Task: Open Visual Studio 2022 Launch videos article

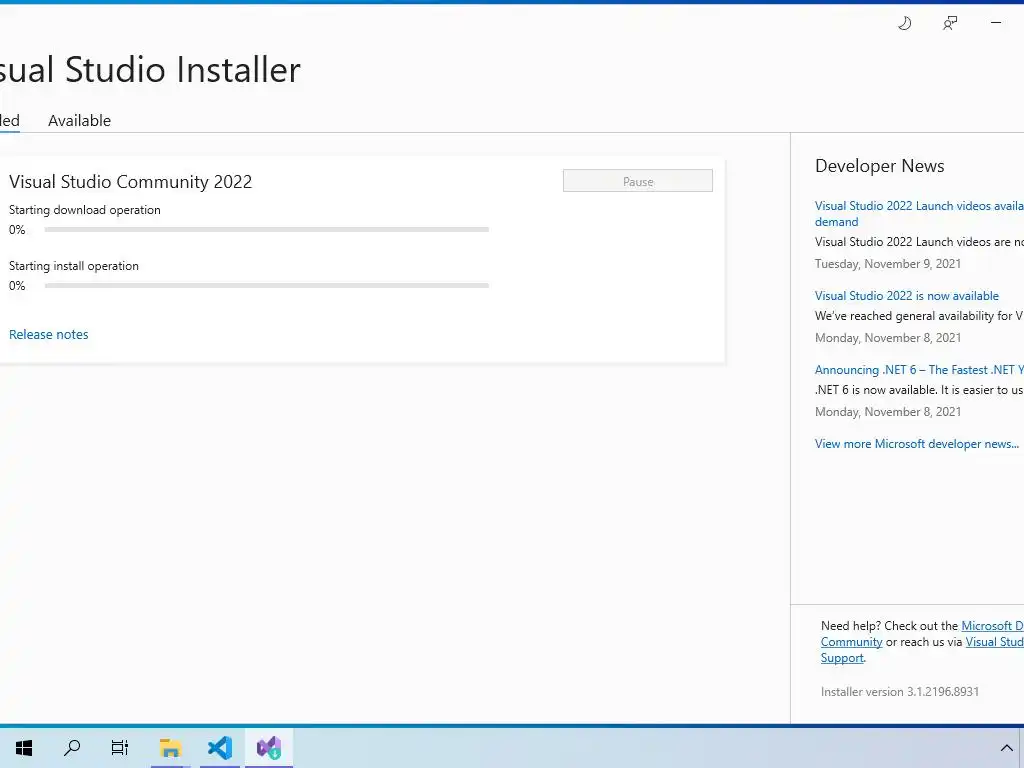Action: [x=919, y=214]
